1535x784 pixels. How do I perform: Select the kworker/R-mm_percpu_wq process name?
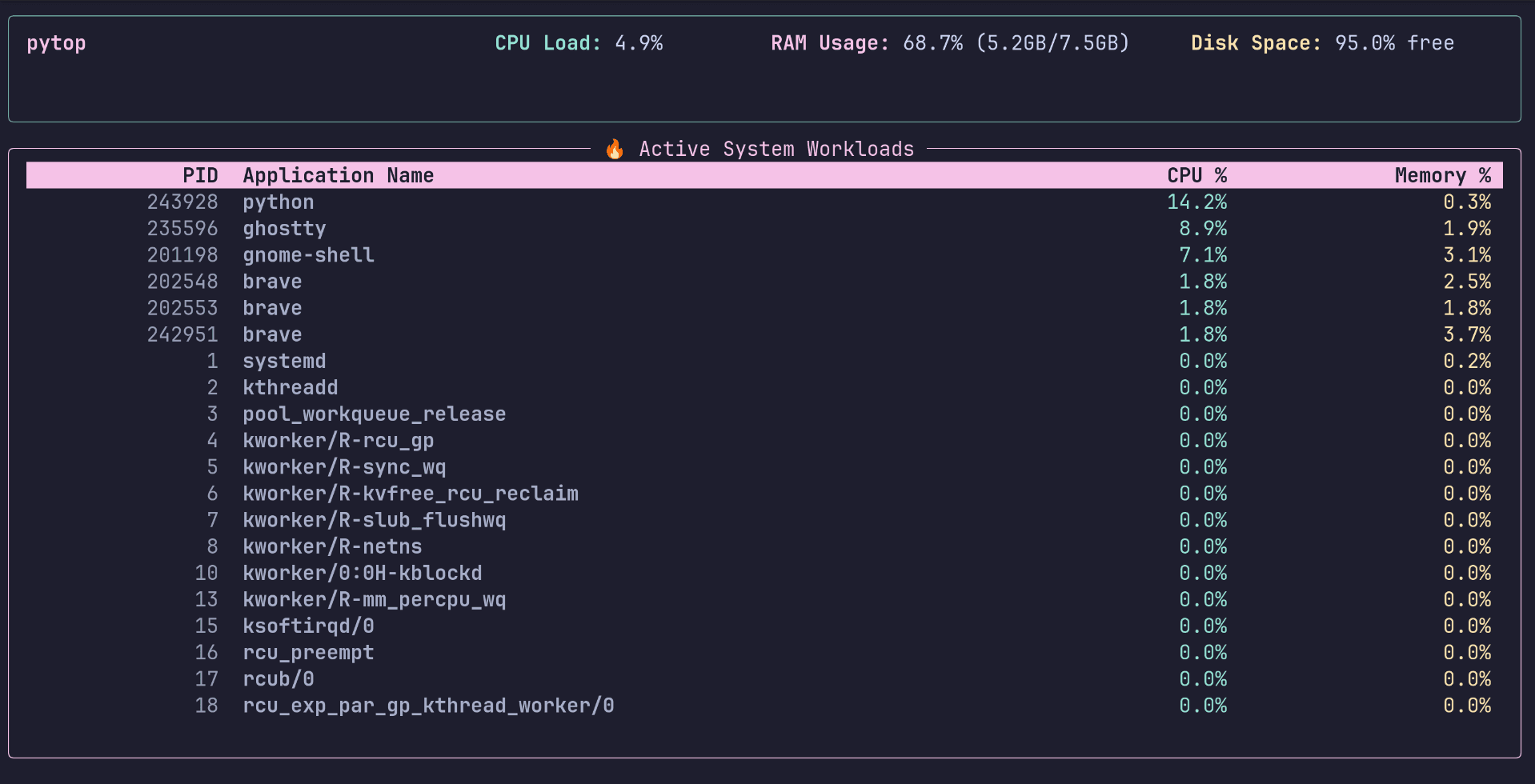tap(375, 600)
